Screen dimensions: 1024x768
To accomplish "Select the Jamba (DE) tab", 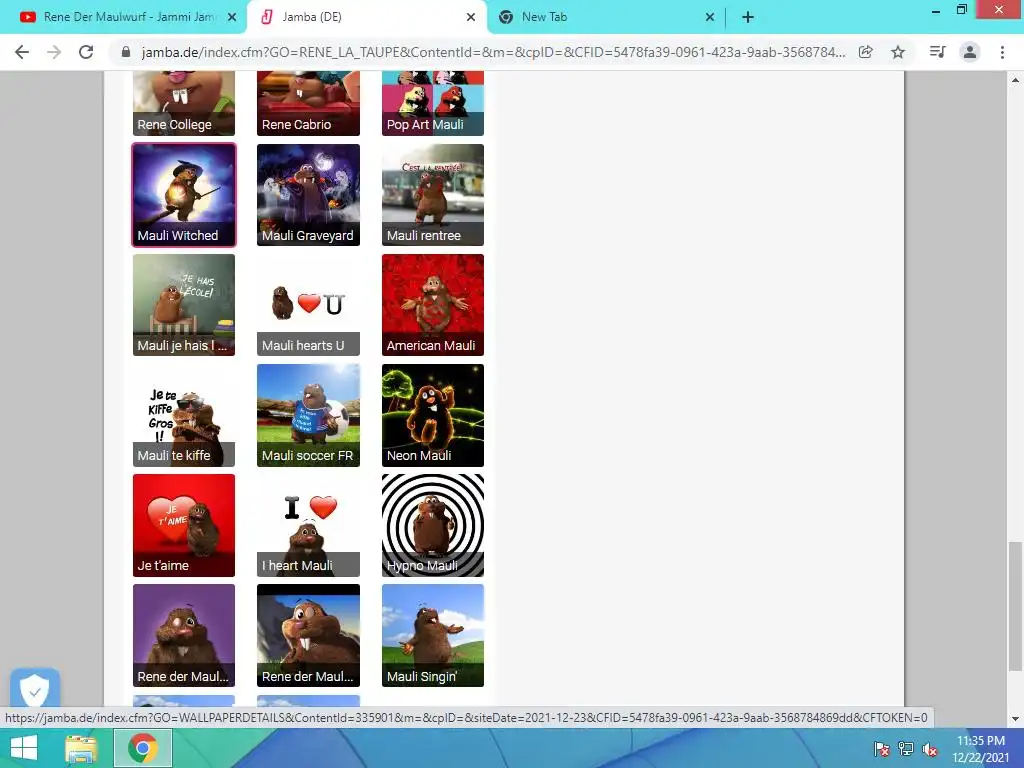I will [x=366, y=18].
